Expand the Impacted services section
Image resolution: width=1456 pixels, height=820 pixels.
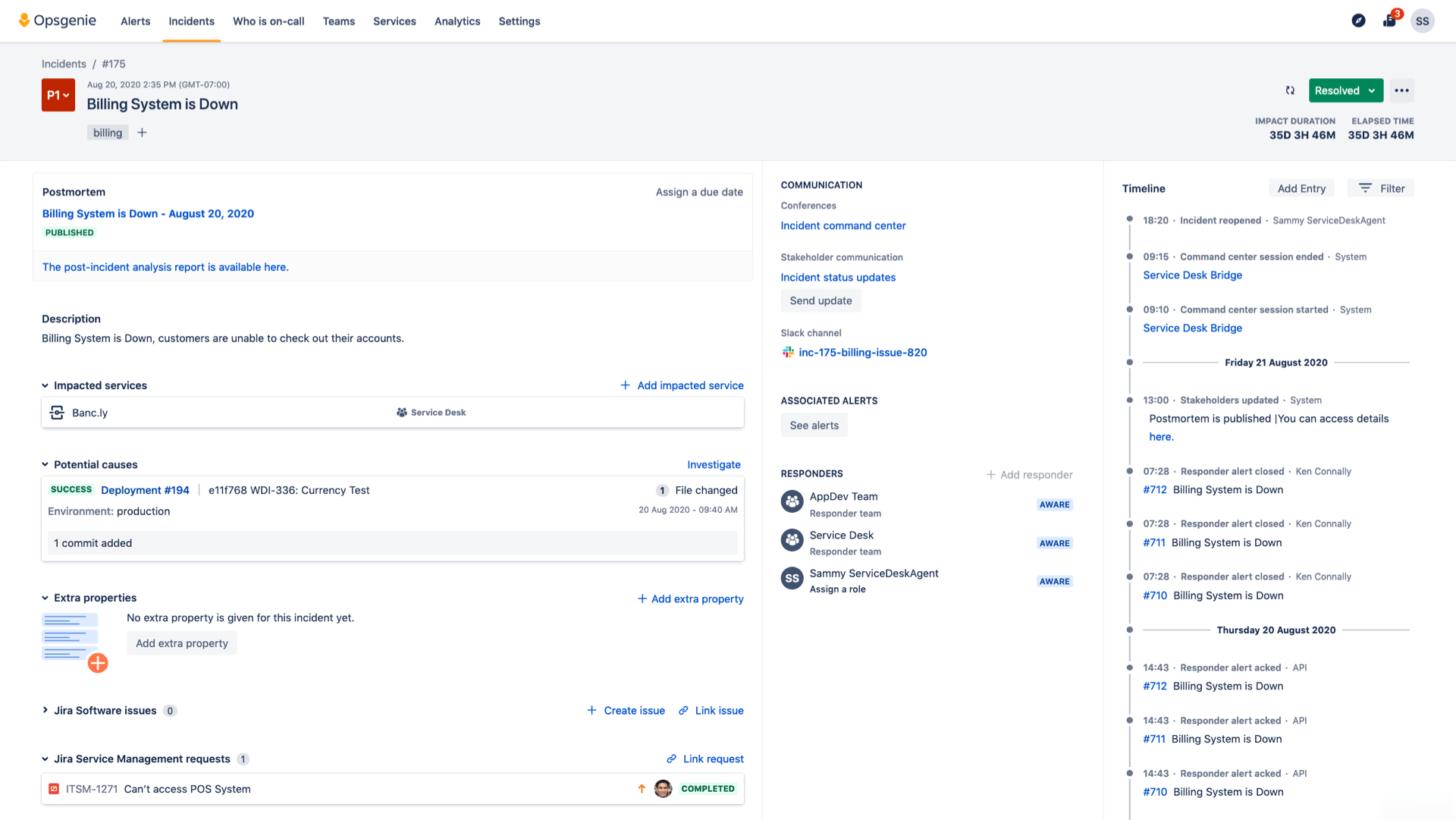(46, 385)
